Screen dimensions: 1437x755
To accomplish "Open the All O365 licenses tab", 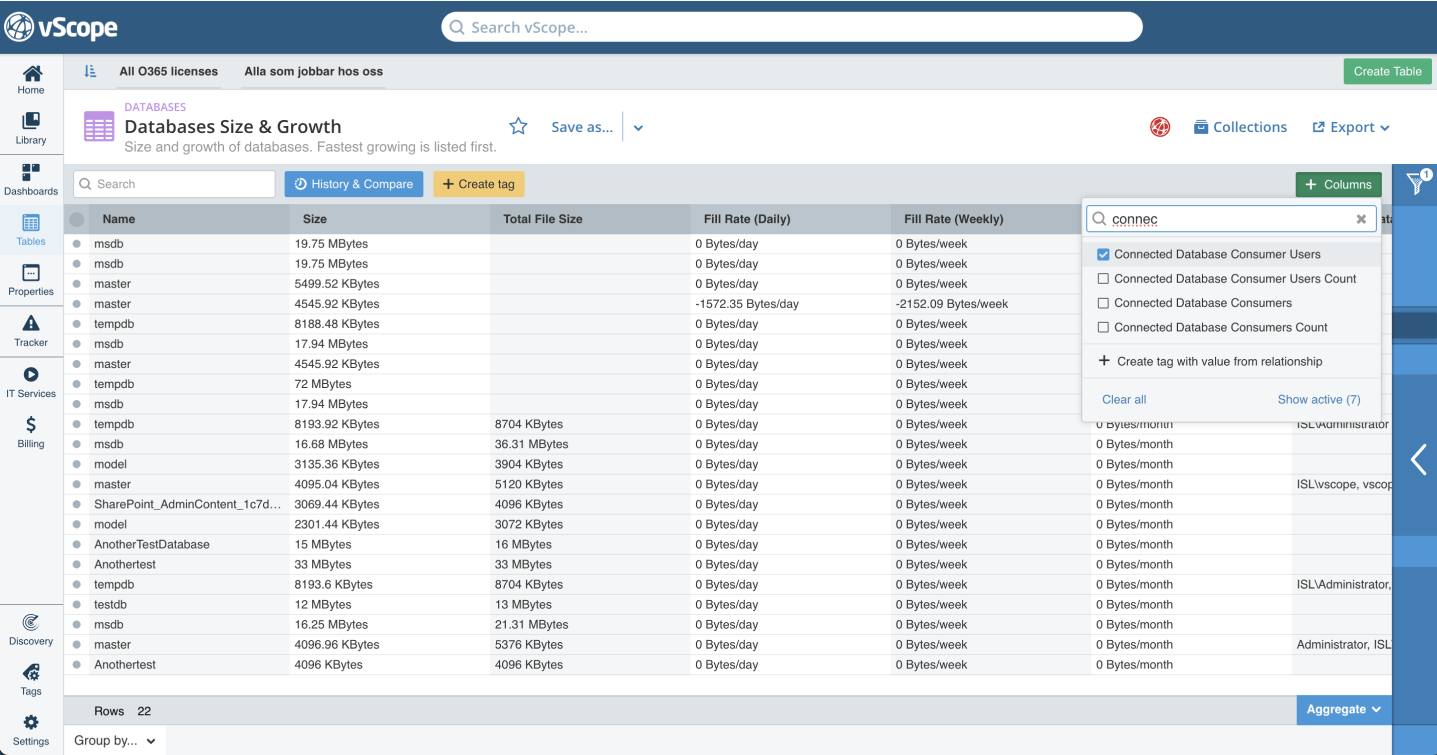I will click(168, 71).
